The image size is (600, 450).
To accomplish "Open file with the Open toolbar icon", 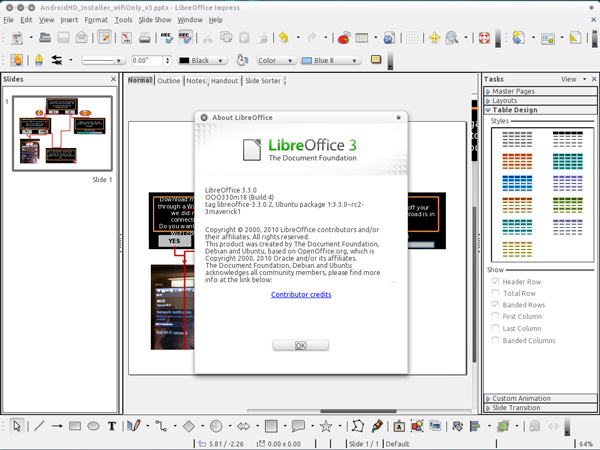I will 45,38.
